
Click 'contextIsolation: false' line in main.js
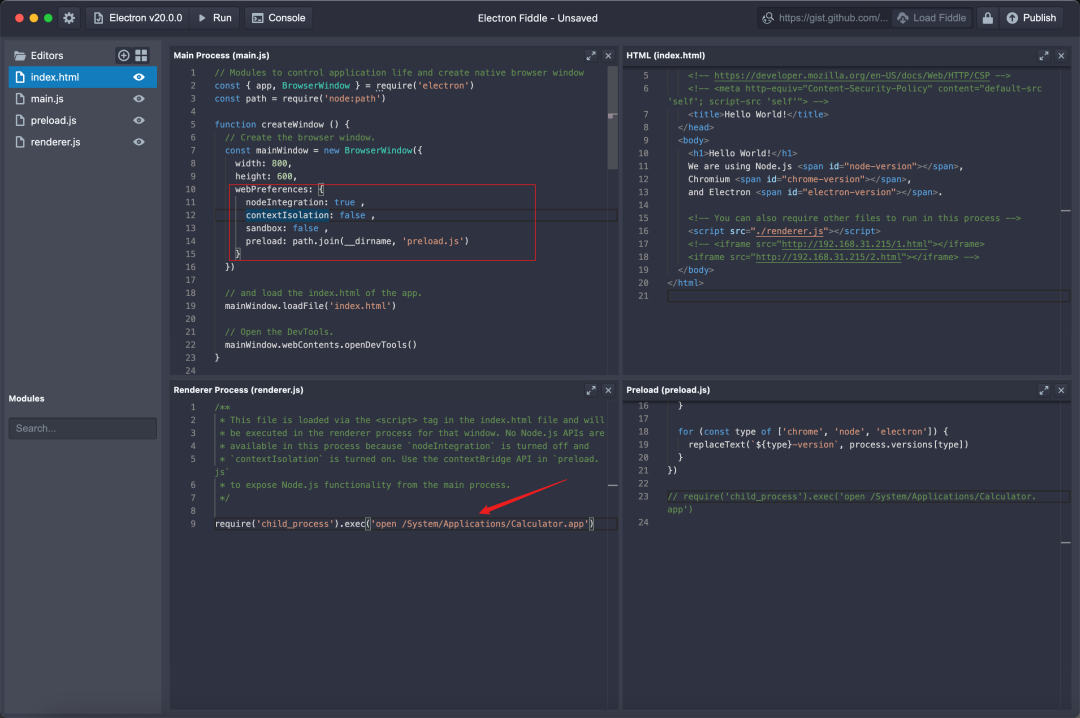coord(310,215)
